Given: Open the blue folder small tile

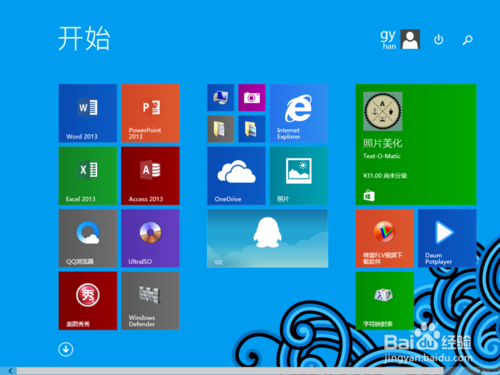Looking at the screenshot, I should click(x=252, y=129).
